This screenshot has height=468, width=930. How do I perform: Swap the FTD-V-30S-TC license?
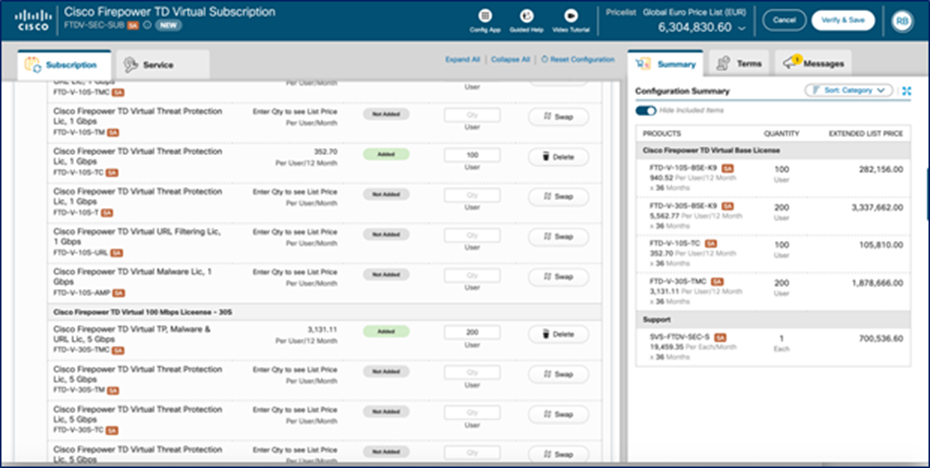click(x=558, y=415)
